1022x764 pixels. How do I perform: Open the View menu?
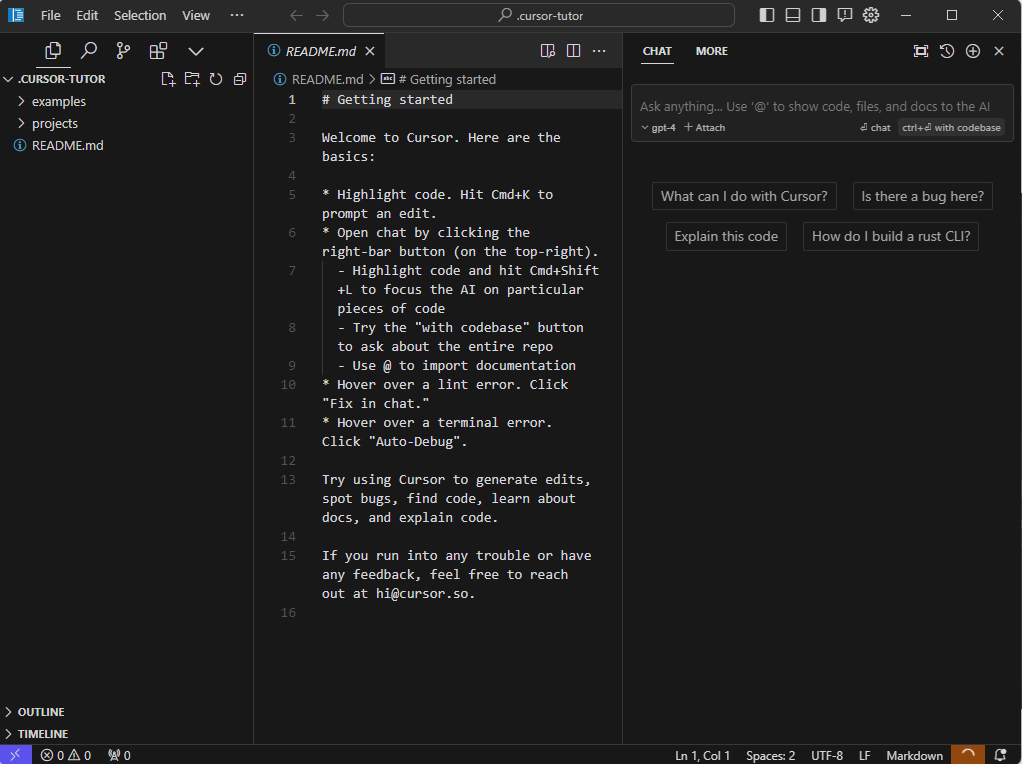pyautogui.click(x=196, y=15)
